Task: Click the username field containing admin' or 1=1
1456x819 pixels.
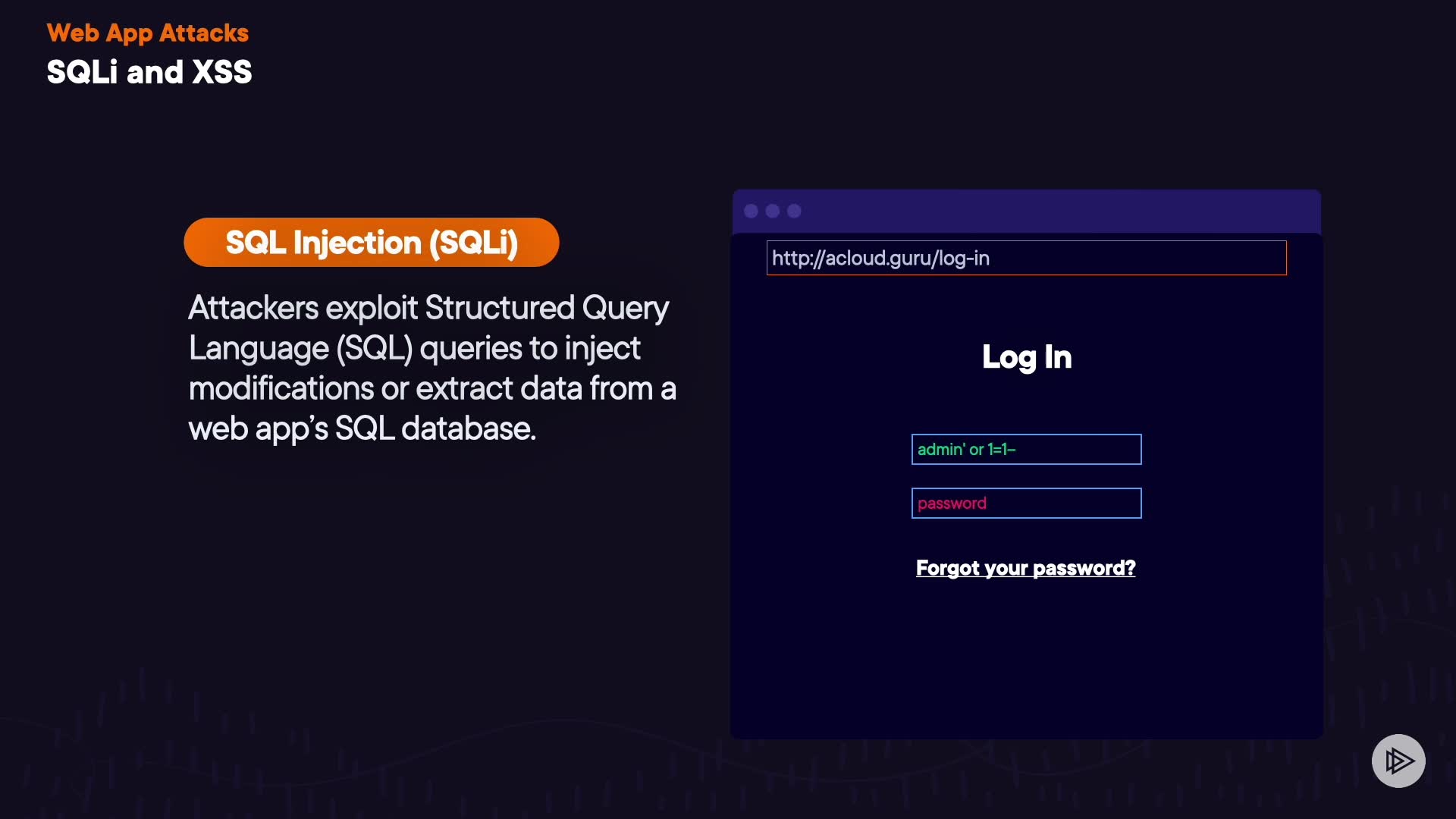Action: click(x=1026, y=449)
